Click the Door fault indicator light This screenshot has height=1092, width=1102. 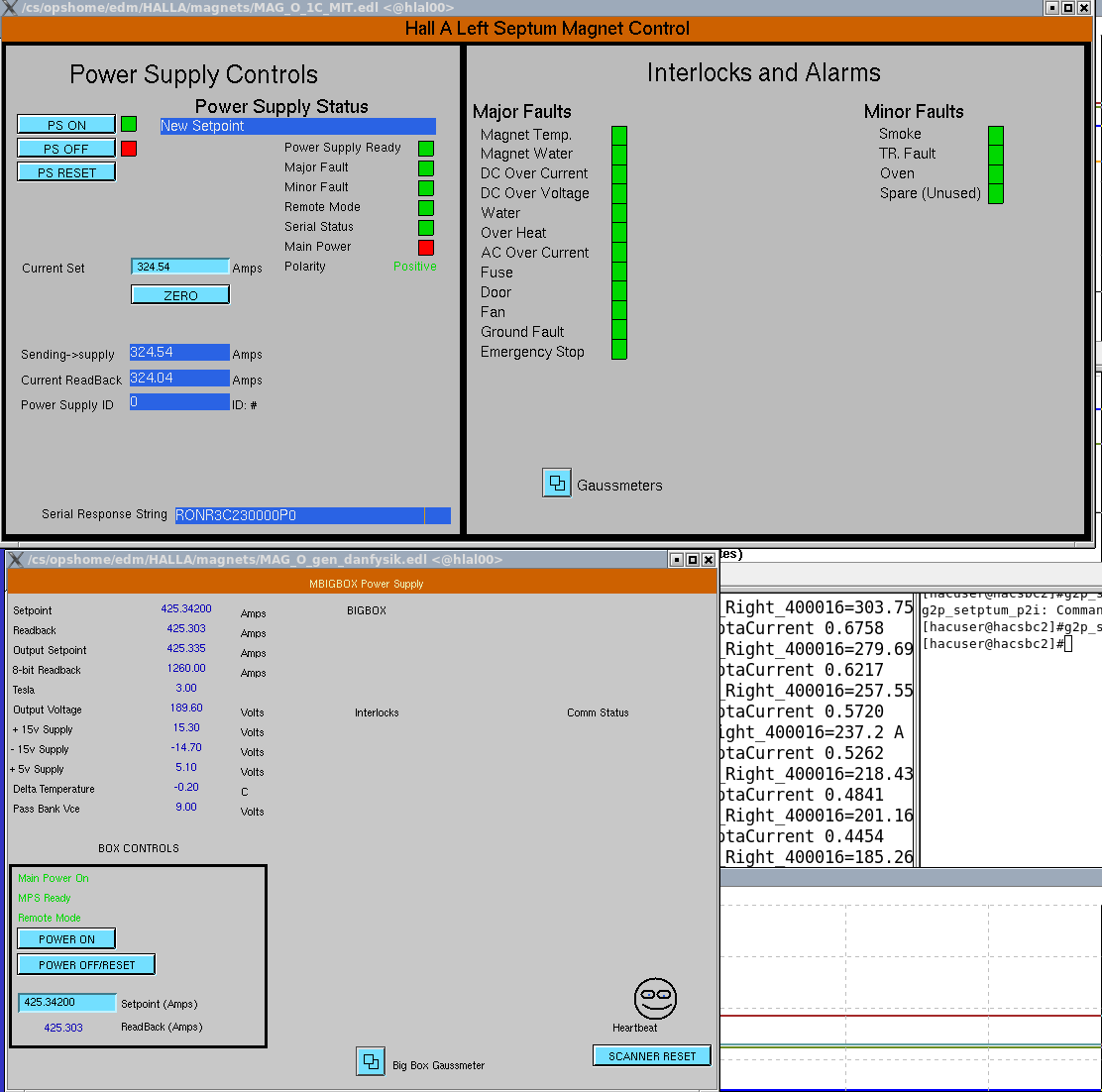[x=619, y=291]
